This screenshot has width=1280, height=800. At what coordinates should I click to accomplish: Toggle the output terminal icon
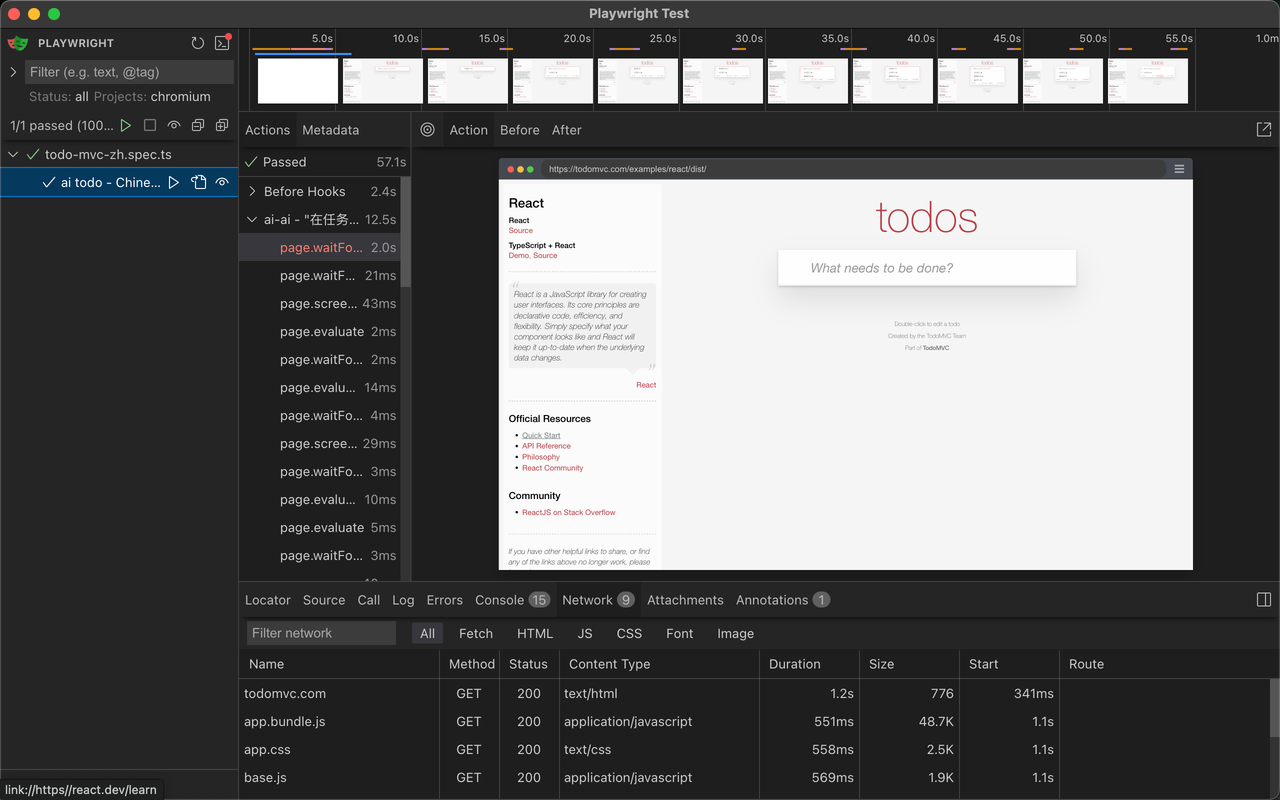coord(222,43)
